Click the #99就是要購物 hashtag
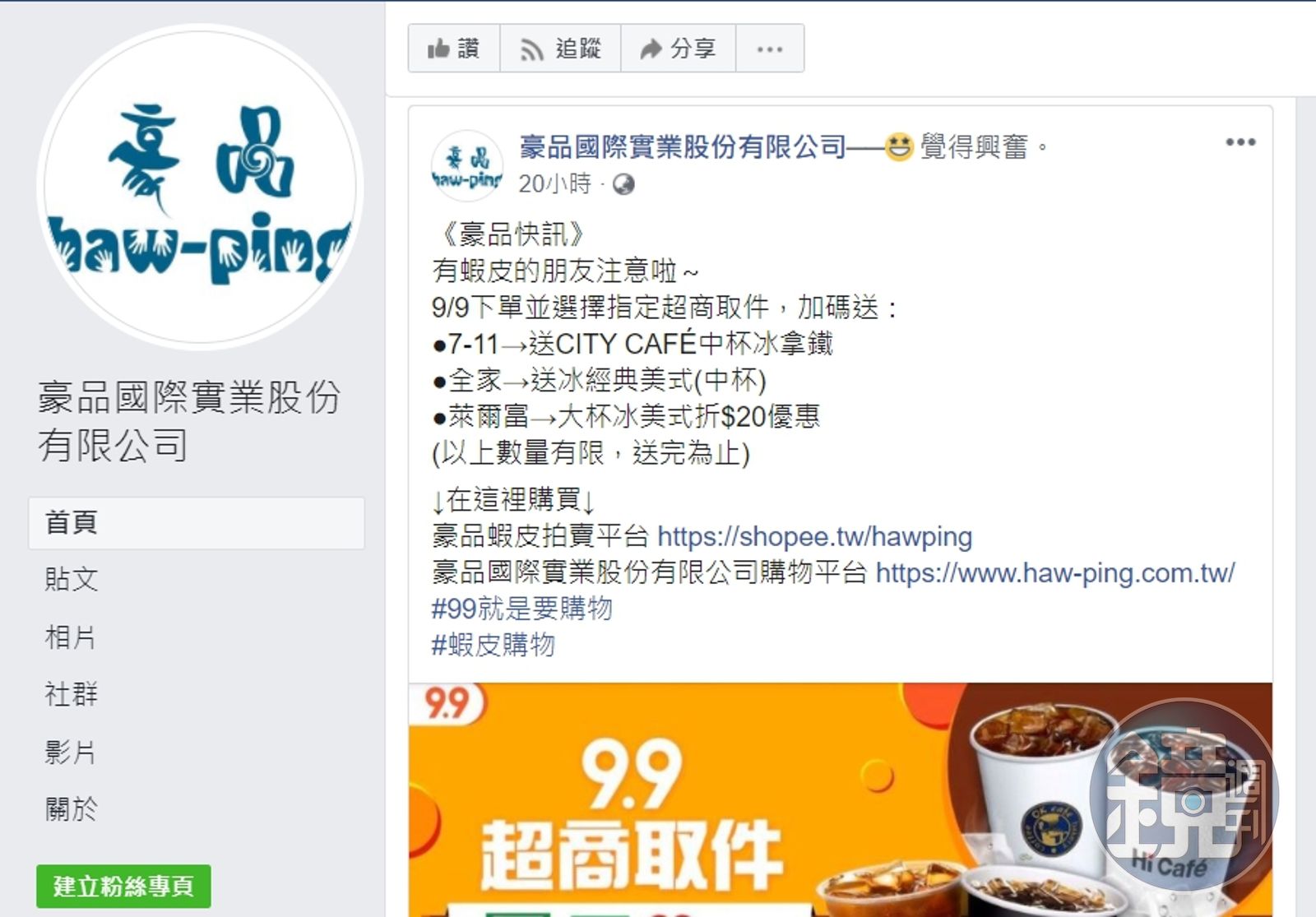This screenshot has height=917, width=1316. (x=521, y=609)
